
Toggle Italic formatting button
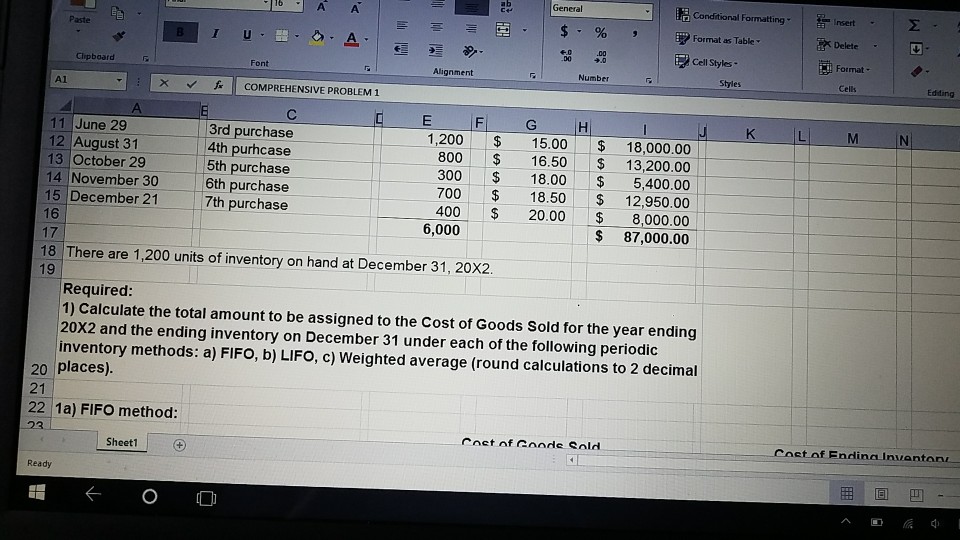tap(215, 34)
